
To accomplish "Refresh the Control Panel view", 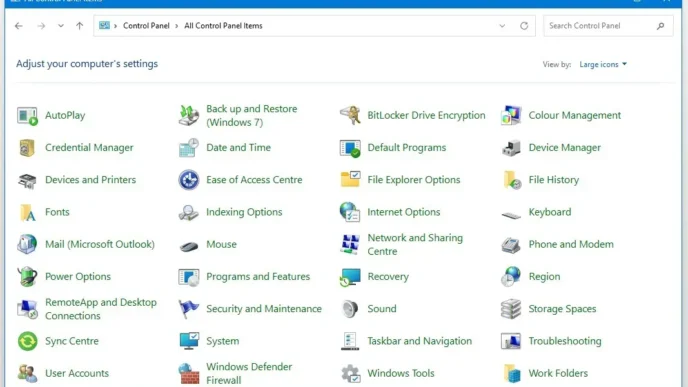I will (524, 26).
